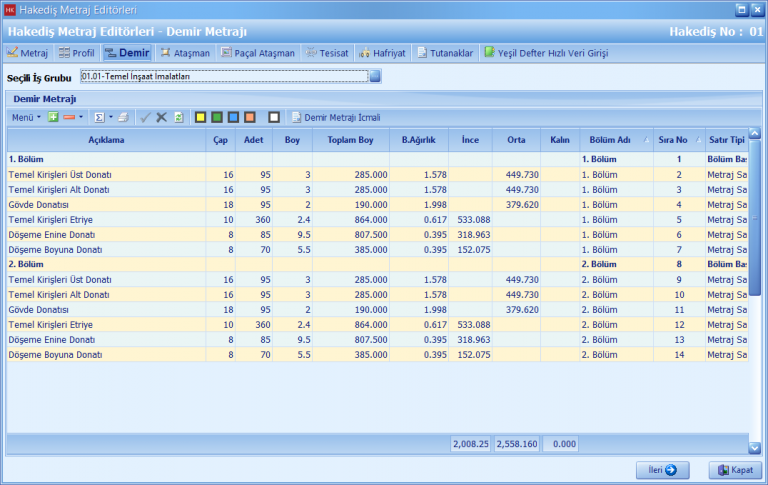
Task: Click the Kapat button
Action: 734,469
